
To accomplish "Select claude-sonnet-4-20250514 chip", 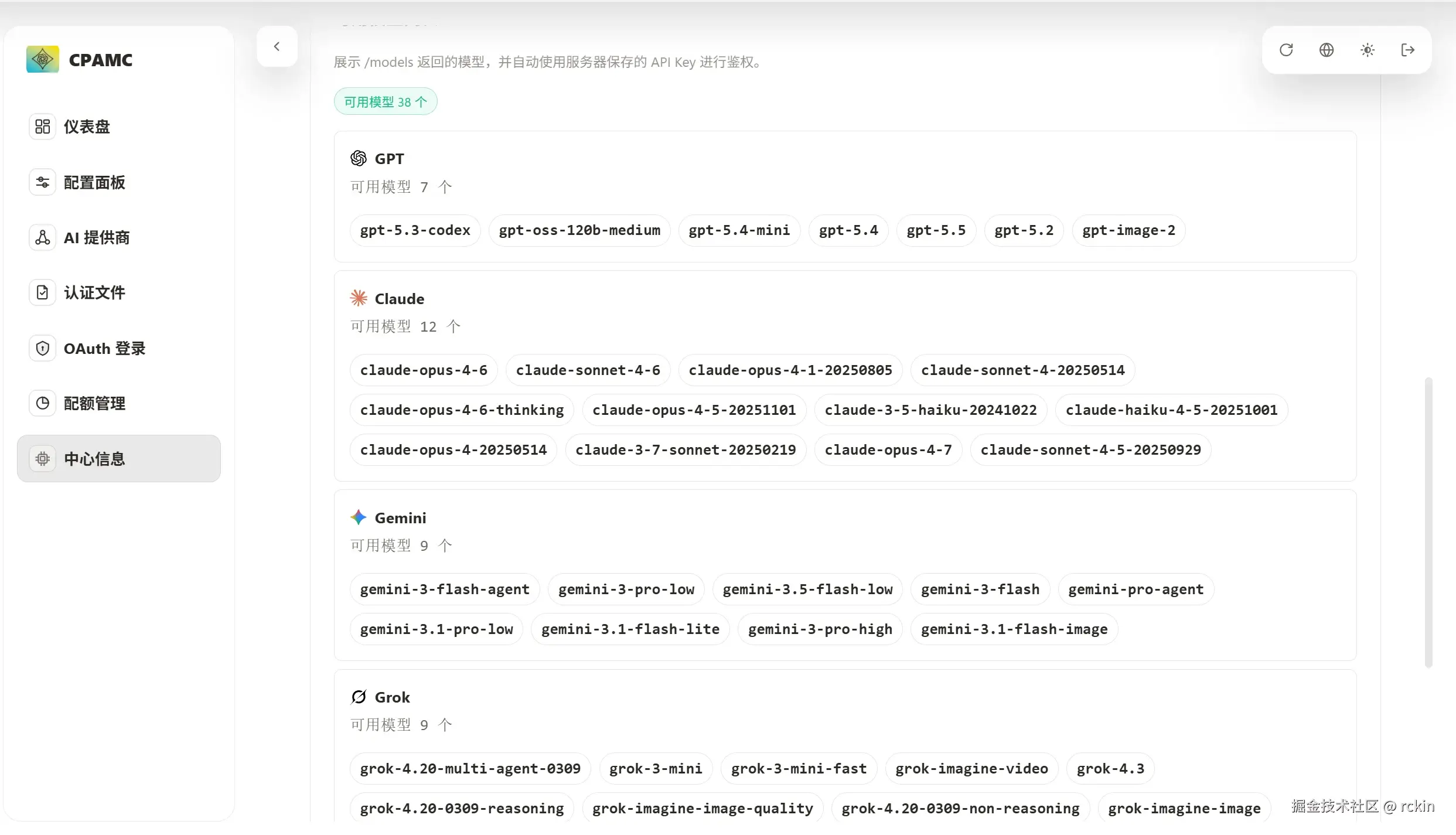I will point(1023,370).
